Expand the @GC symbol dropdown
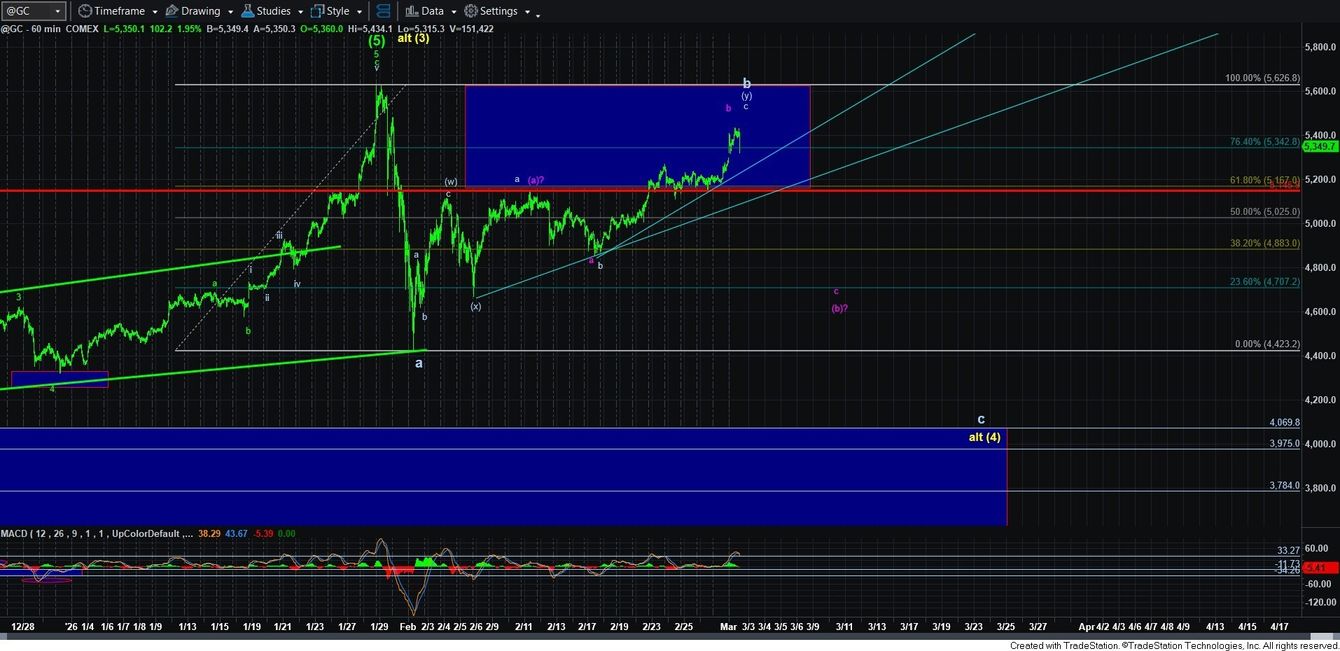 coord(58,11)
